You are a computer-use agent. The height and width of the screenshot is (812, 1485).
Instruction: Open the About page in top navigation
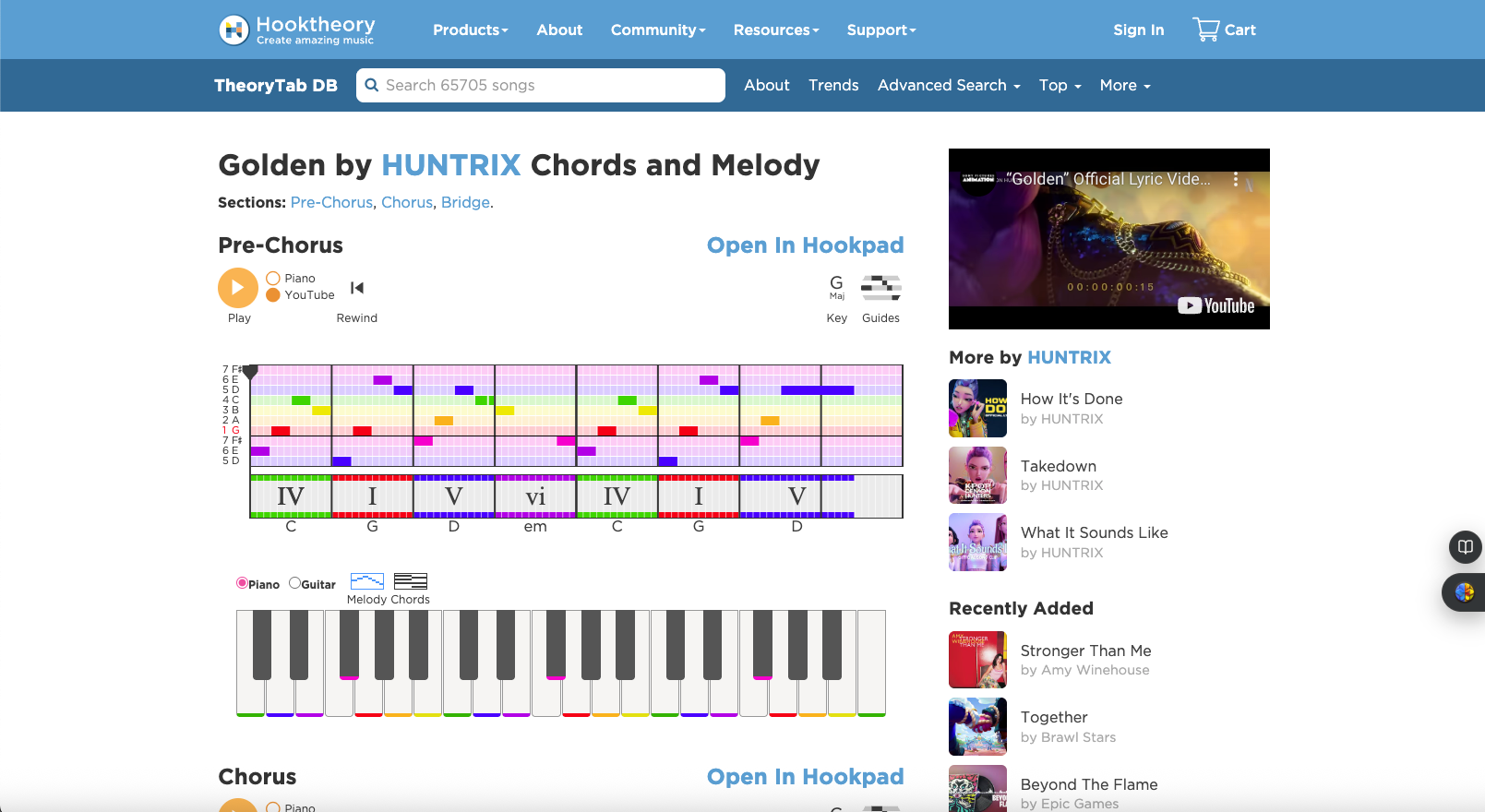coord(559,30)
